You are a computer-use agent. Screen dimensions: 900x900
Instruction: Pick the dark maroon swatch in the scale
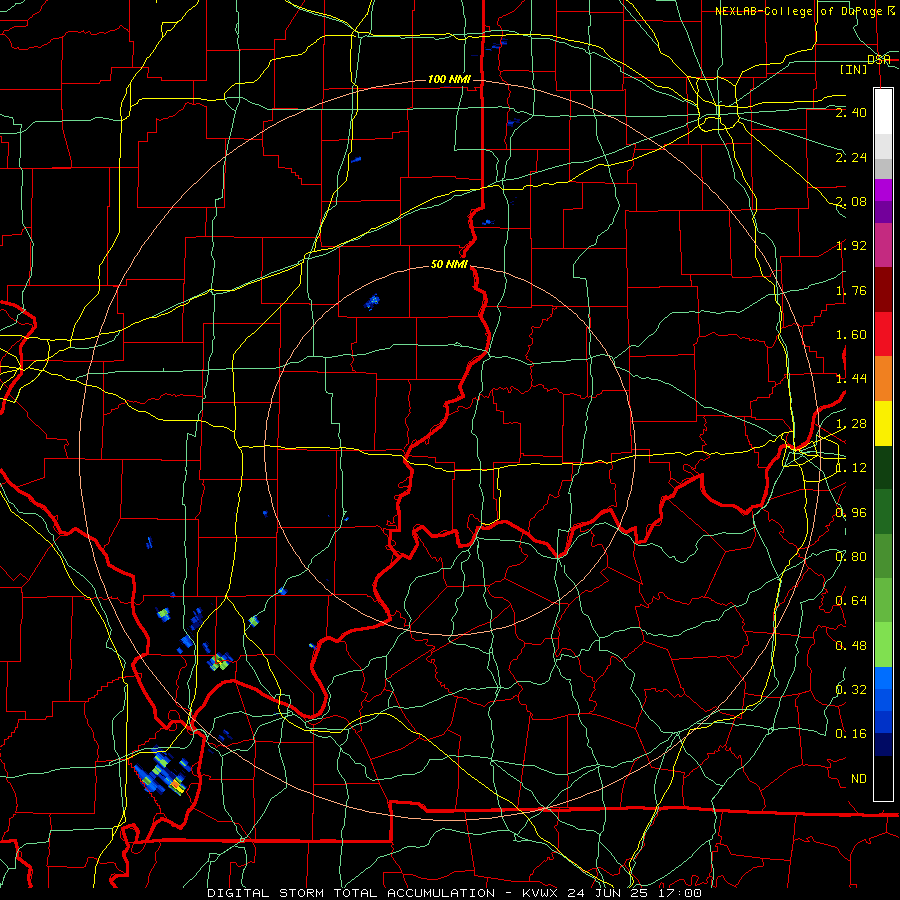(x=883, y=290)
